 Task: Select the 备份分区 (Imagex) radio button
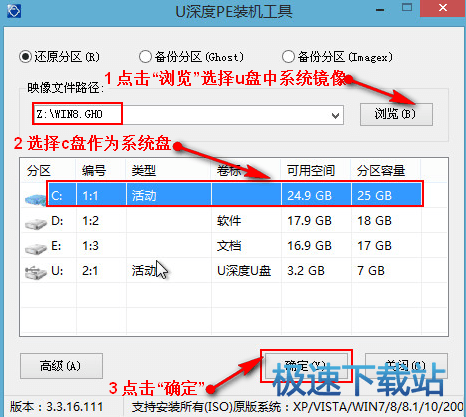click(x=288, y=57)
